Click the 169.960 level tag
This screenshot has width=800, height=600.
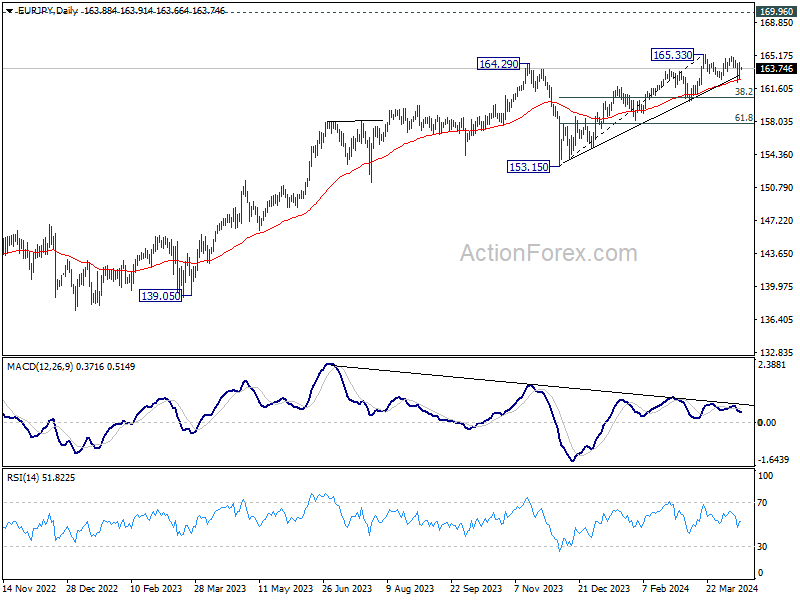coord(776,11)
